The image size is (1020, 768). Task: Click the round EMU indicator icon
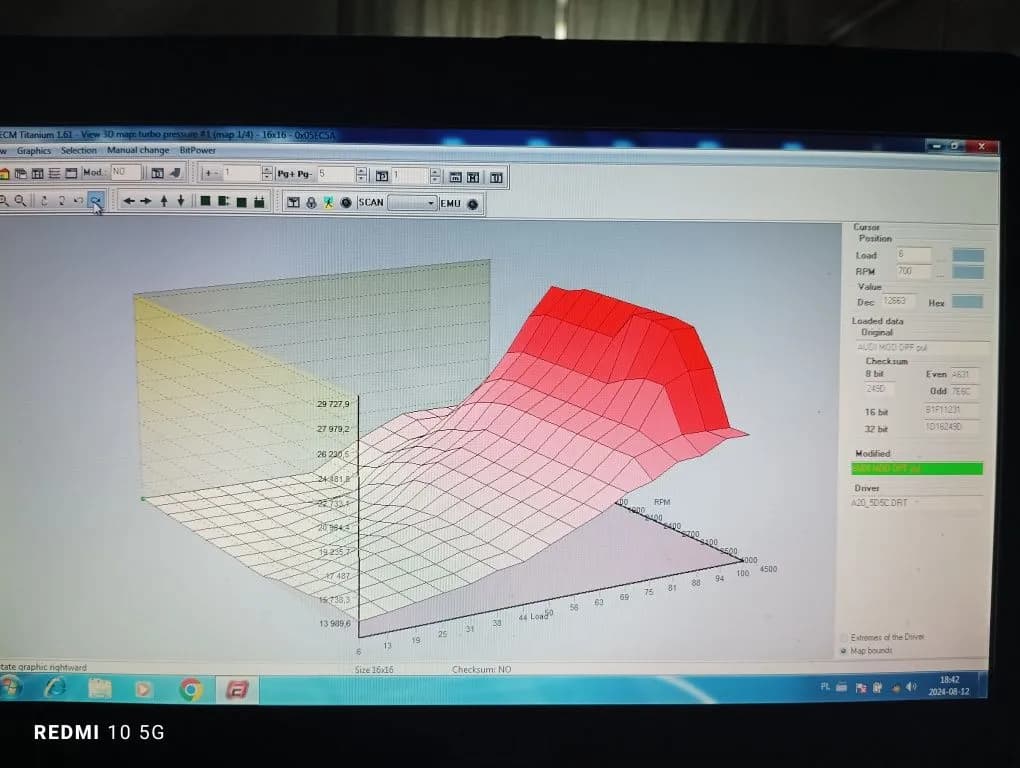click(472, 204)
